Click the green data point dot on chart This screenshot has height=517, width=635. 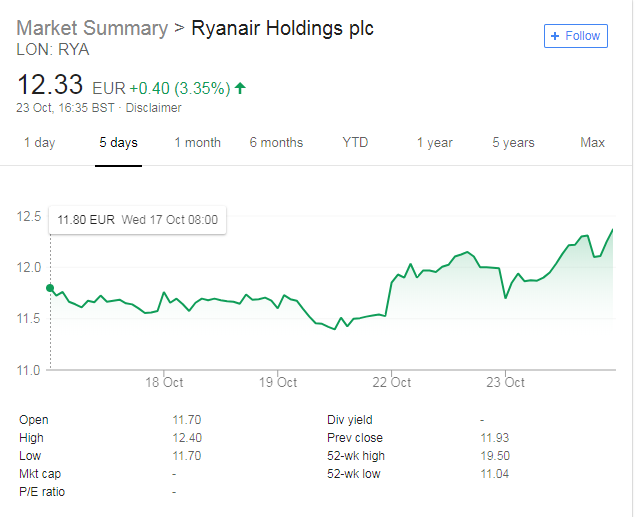pos(51,288)
